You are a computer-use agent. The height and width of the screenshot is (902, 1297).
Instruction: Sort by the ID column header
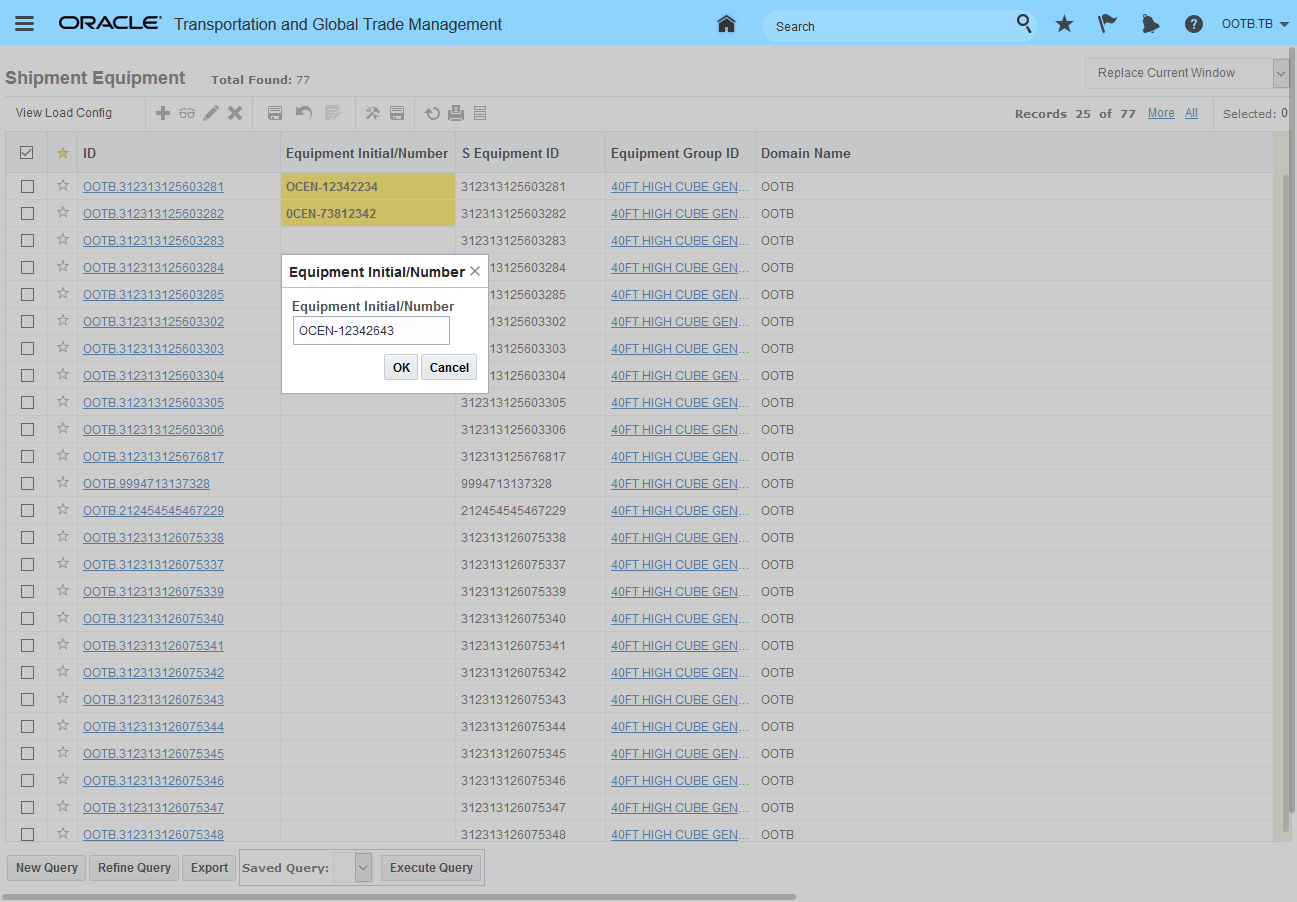coord(90,153)
